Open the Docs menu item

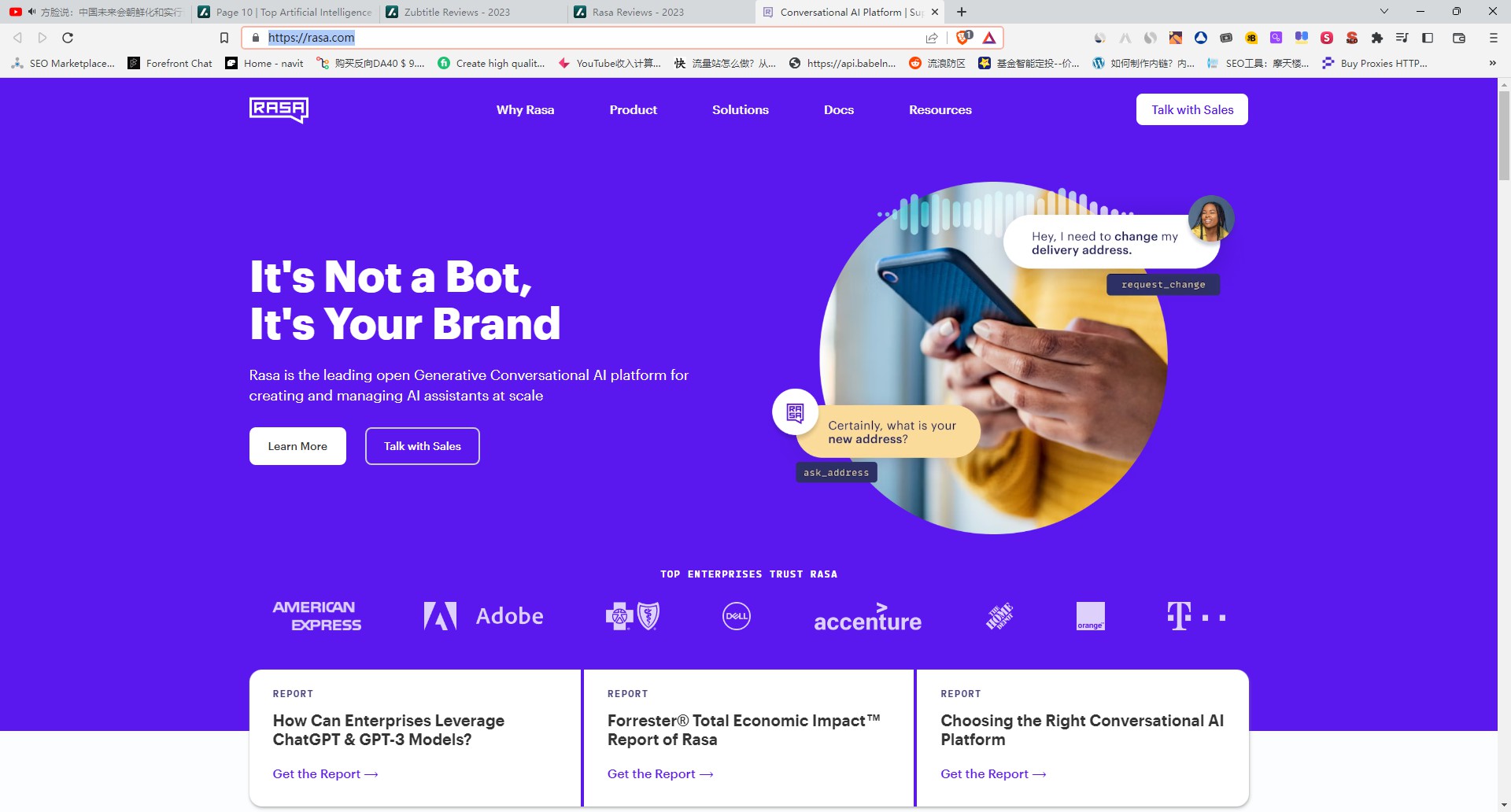click(838, 110)
